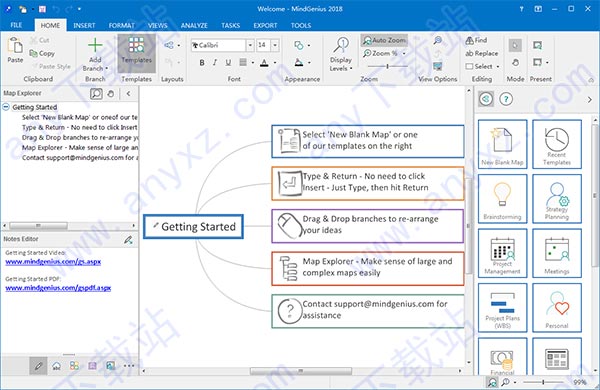Open the Recent Templates tile
Image resolution: width=600 pixels, height=390 pixels.
557,144
